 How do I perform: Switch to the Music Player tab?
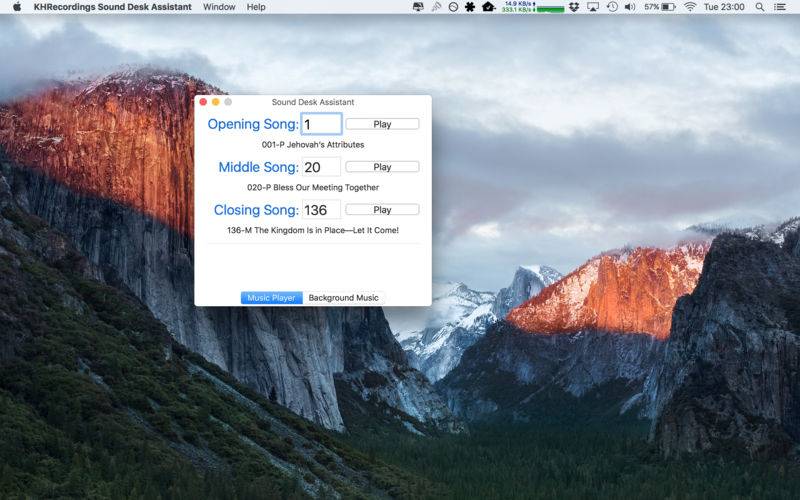[271, 298]
